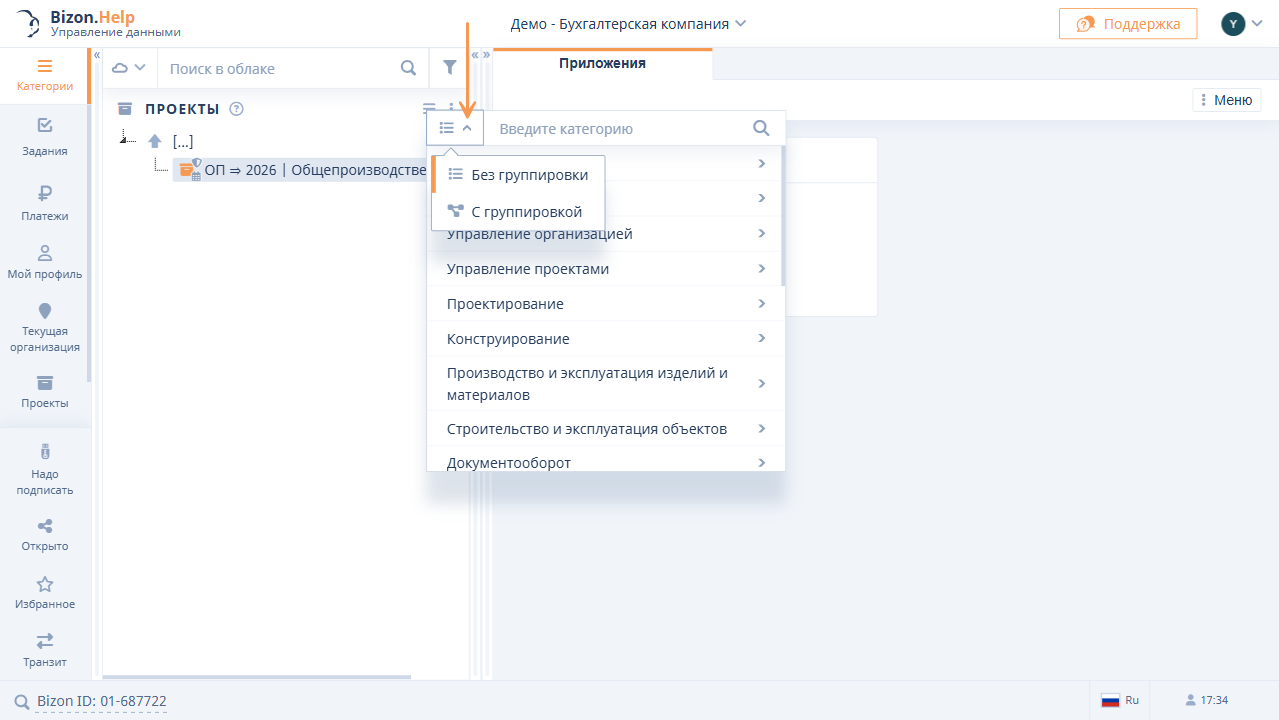This screenshot has height=720, width=1279.
Task: Expand the Проектирование category
Action: 605,304
